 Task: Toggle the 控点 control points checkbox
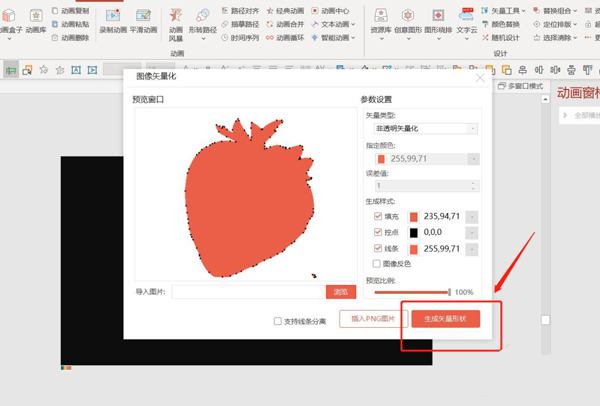378,232
